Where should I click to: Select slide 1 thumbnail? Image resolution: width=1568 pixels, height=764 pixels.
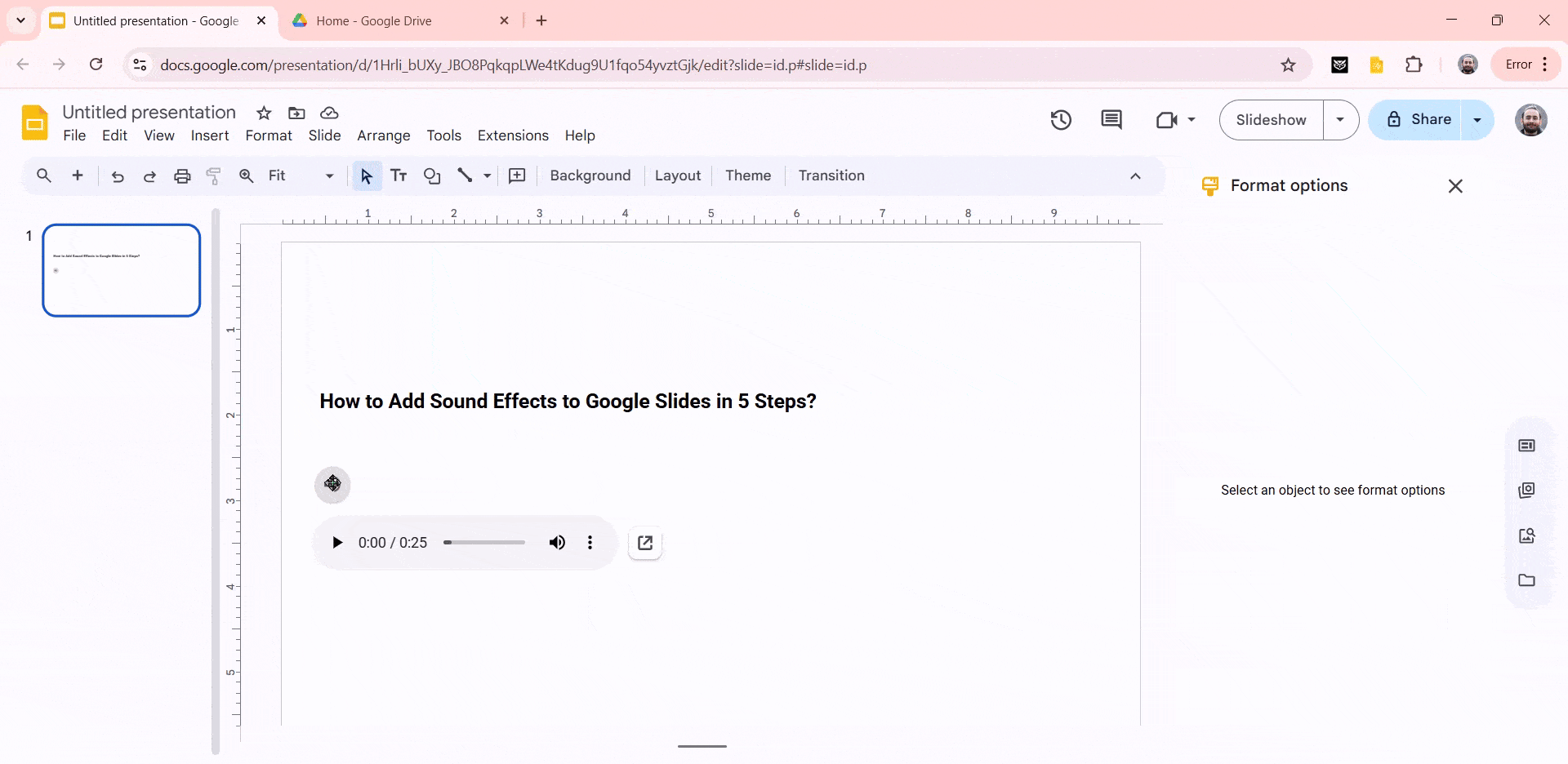tap(120, 270)
